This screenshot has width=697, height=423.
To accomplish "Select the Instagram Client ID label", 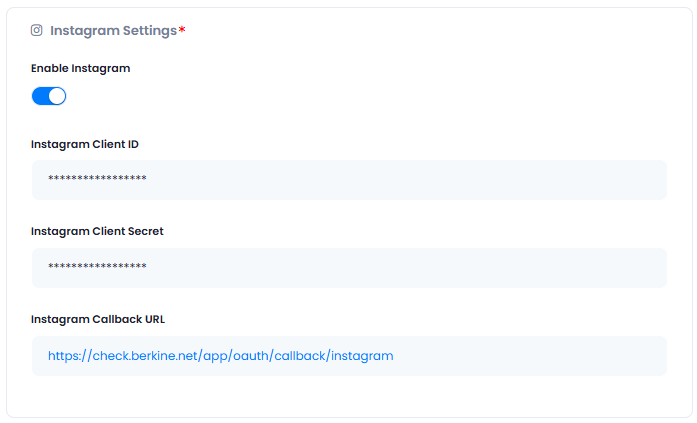I will pyautogui.click(x=84, y=144).
